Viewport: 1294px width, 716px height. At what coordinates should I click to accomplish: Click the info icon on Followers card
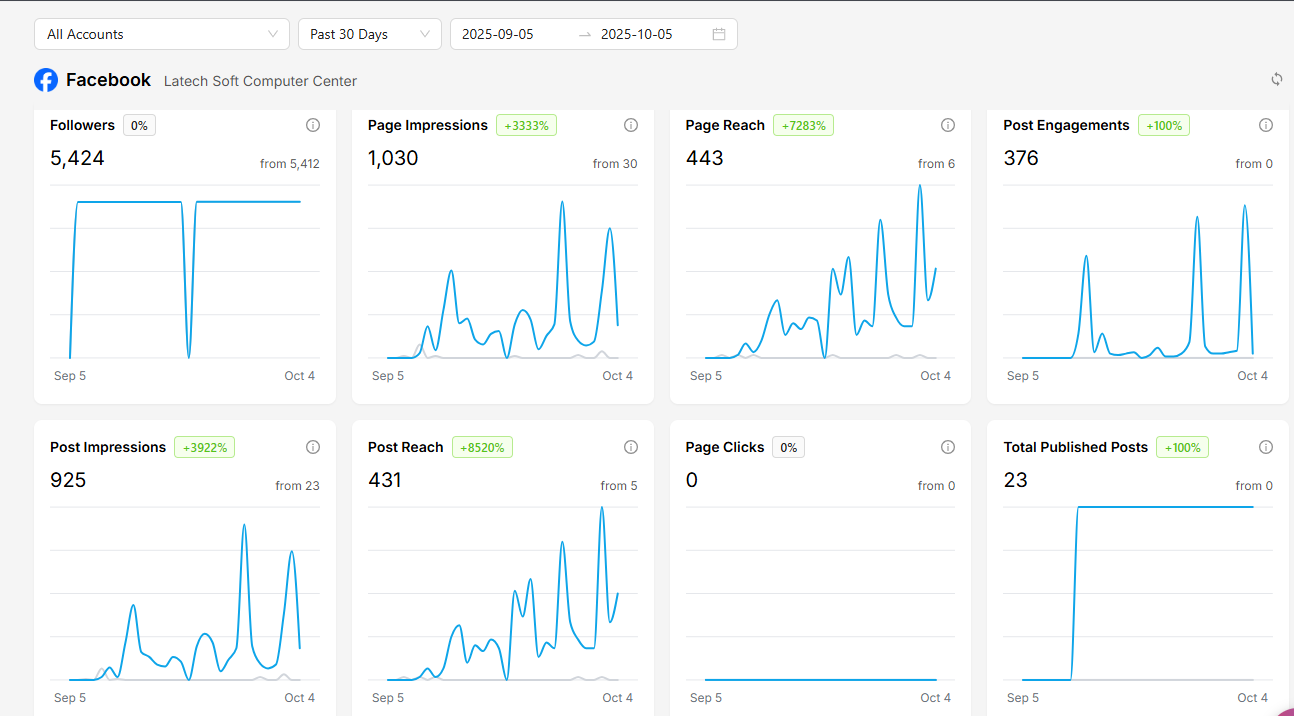[x=313, y=125]
